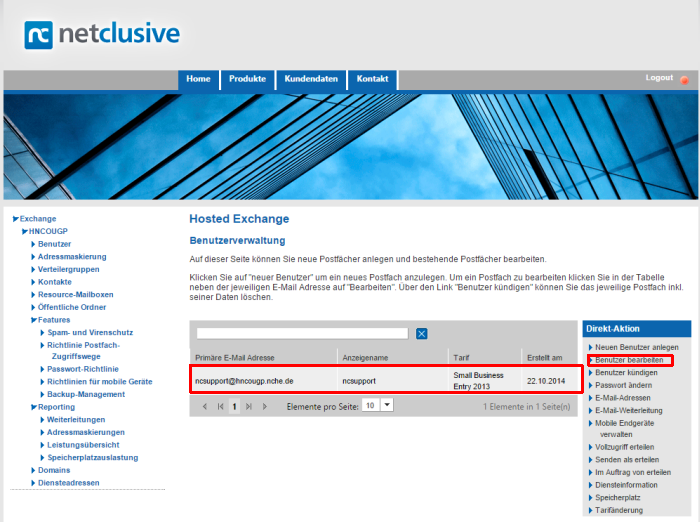
Task: Click the red Logout indicator icon
Action: coord(684,80)
